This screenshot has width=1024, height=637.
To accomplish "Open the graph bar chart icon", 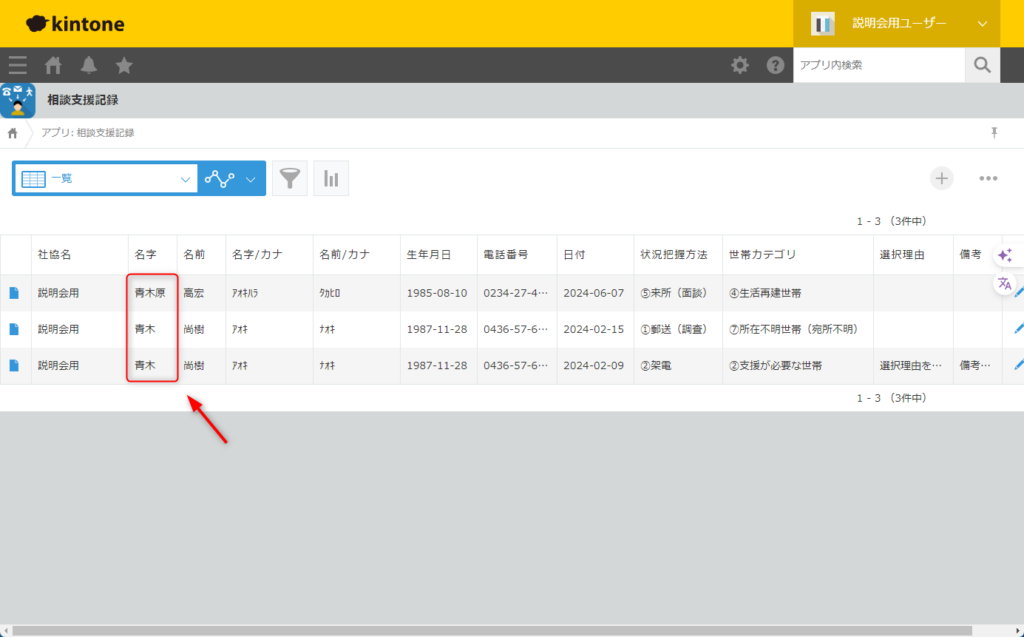I will [331, 179].
